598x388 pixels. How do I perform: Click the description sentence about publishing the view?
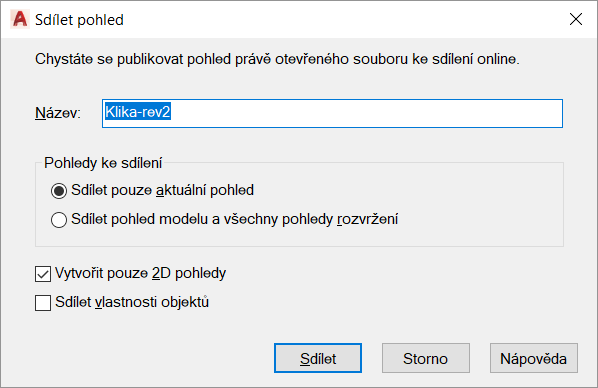[277, 59]
